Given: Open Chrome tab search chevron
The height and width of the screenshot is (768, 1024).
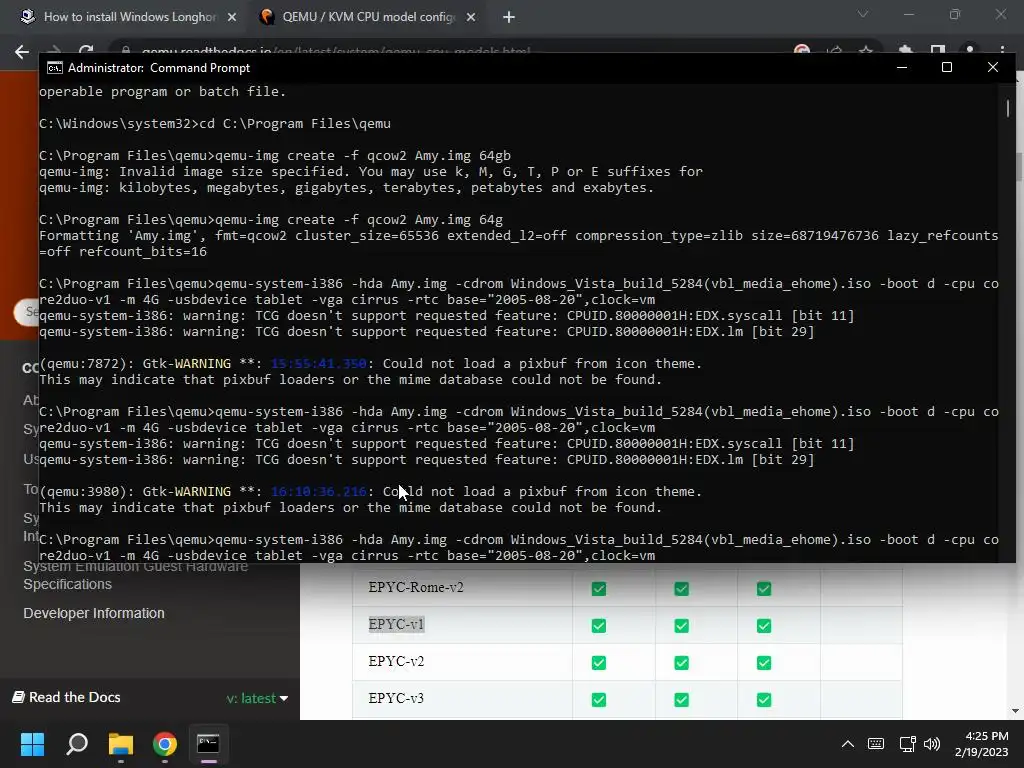Looking at the screenshot, I should click(863, 14).
